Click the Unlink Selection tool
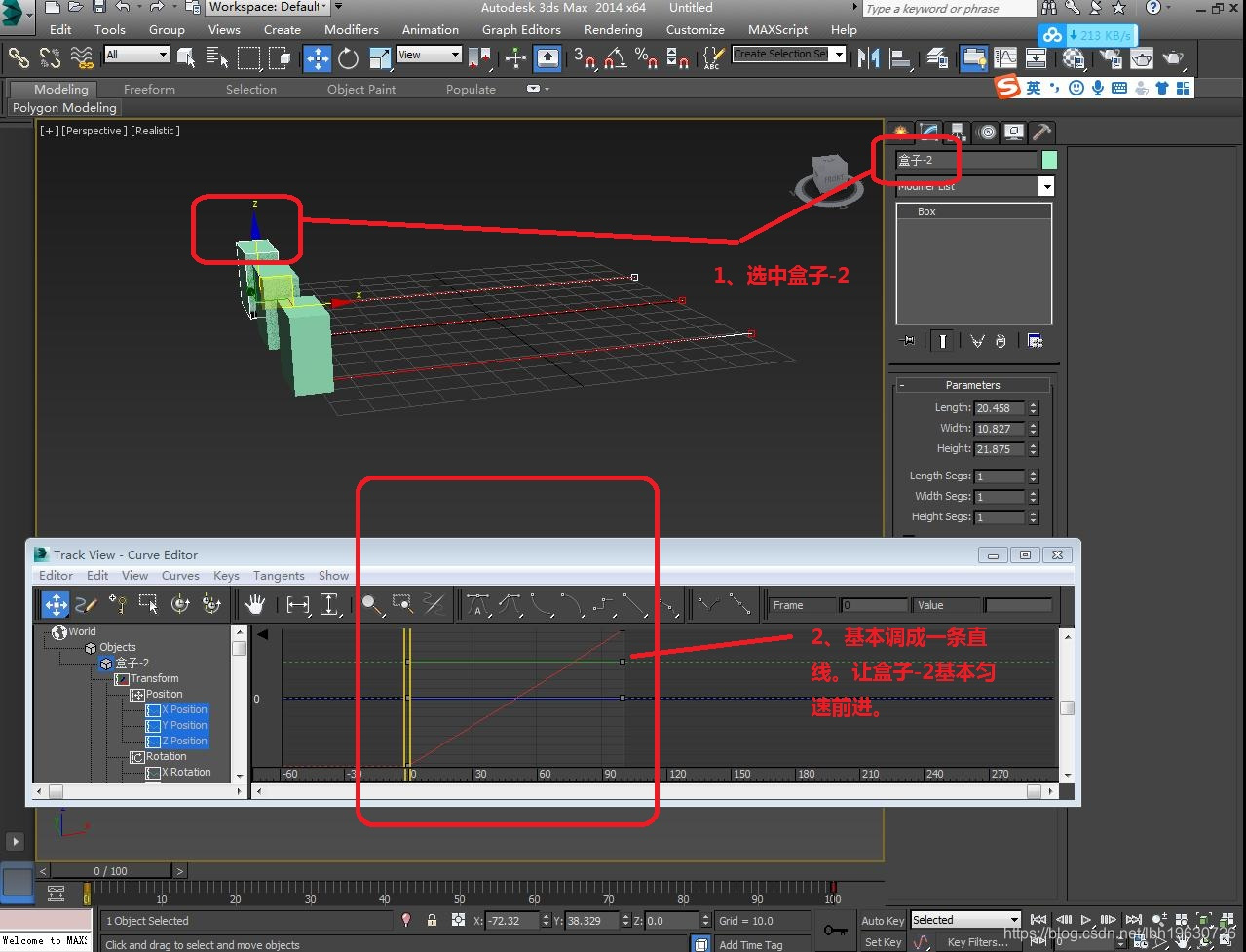The height and width of the screenshot is (952, 1246). tap(50, 57)
